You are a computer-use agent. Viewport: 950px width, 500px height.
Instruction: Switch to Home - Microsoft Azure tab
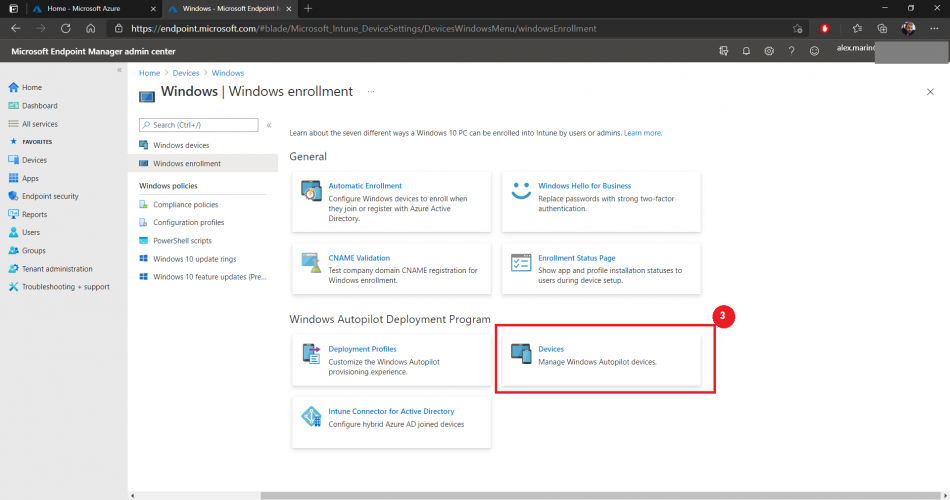[x=95, y=8]
